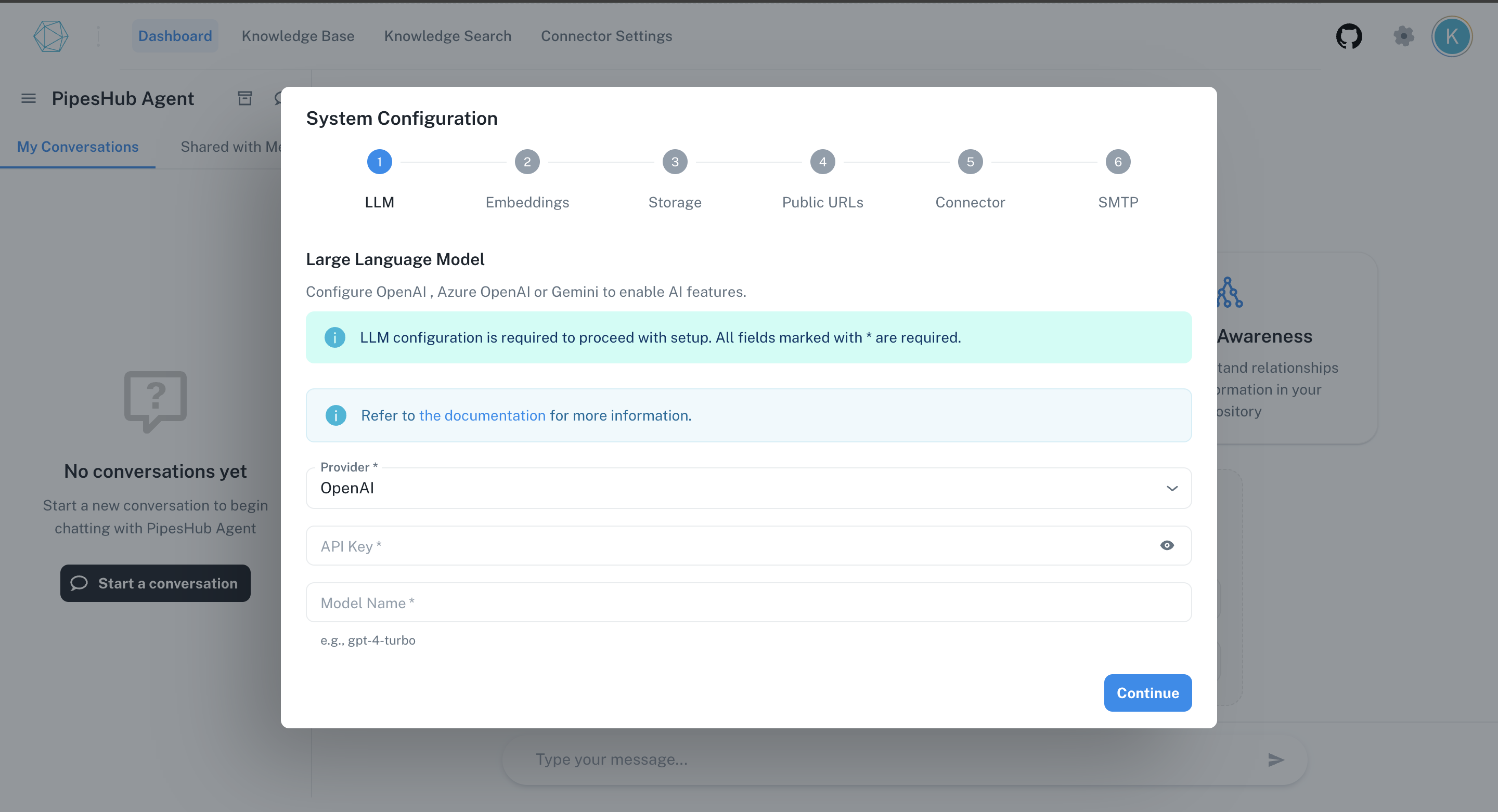Click the archive conversation icon
This screenshot has width=1498, height=812.
(245, 98)
